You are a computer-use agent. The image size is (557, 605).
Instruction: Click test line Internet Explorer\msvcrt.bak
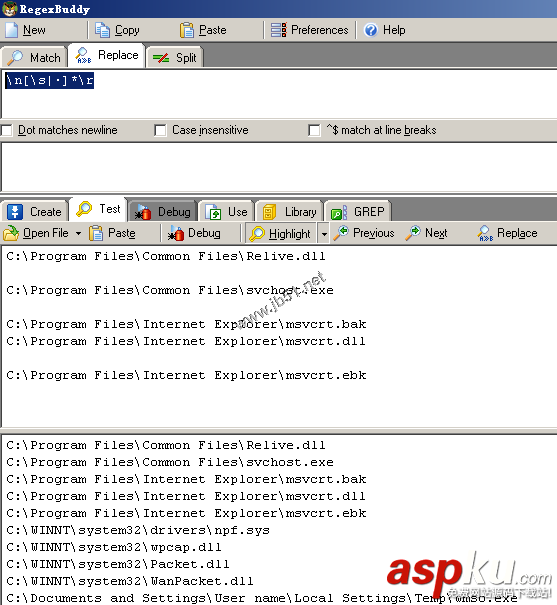tap(186, 324)
